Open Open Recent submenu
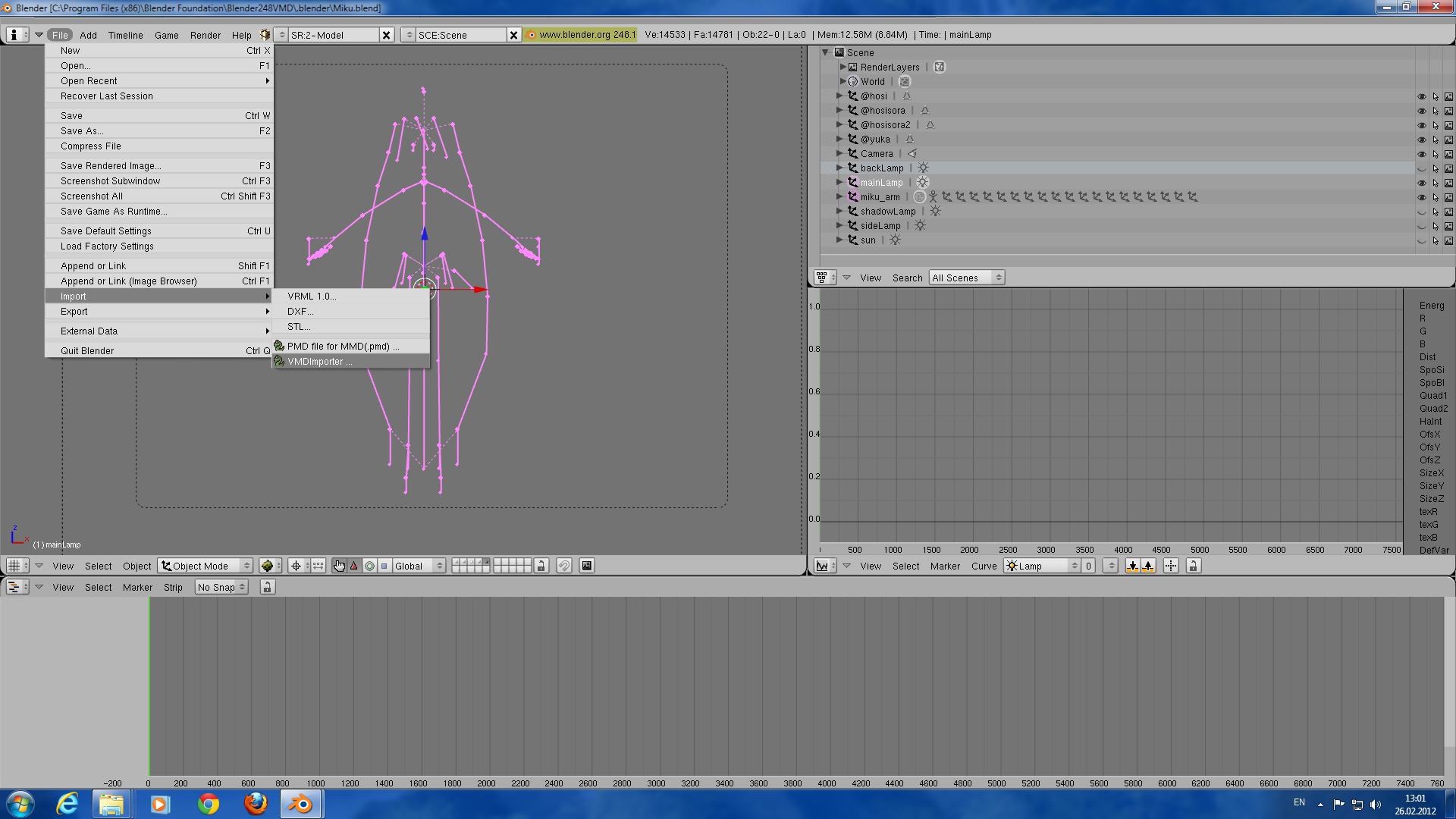This screenshot has width=1456, height=819. [159, 81]
